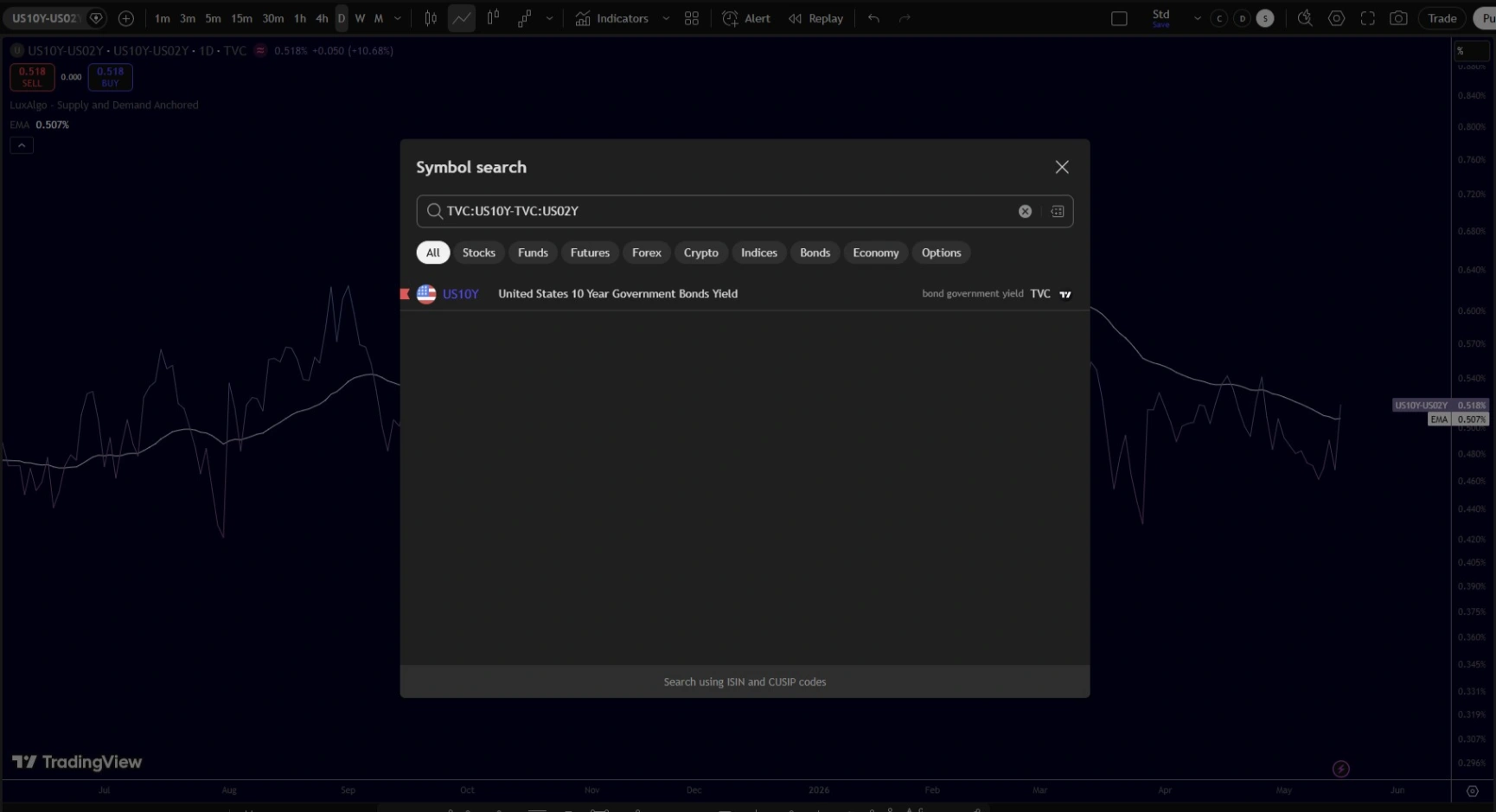1496x812 pixels.
Task: Select the US10Y 10 Year Bonds Yield result
Action: 745,294
